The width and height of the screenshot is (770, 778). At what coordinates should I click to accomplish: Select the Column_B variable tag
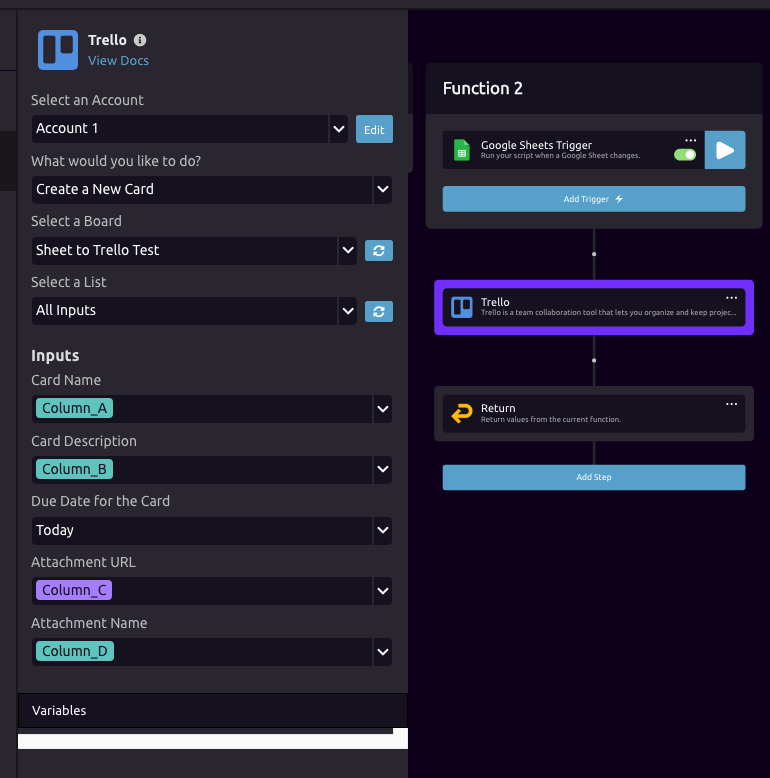[74, 469]
